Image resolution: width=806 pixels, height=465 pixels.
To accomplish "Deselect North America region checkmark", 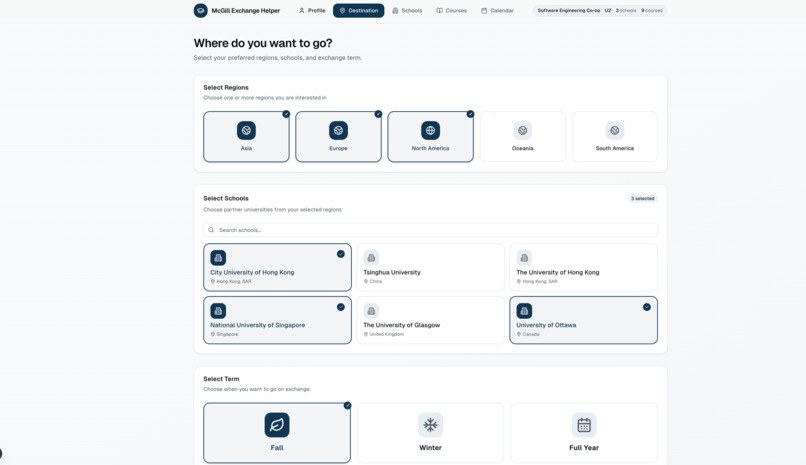I will [470, 114].
